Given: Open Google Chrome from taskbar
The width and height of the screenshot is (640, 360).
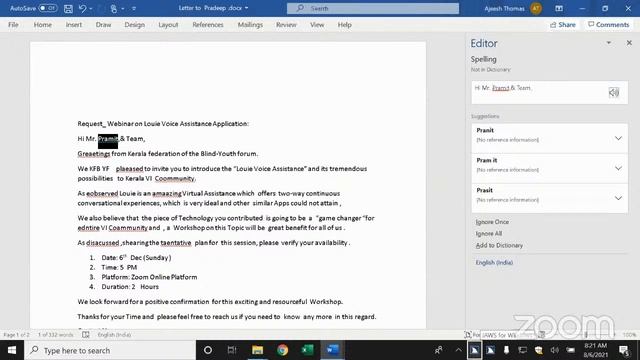Looking at the screenshot, I should tap(282, 350).
